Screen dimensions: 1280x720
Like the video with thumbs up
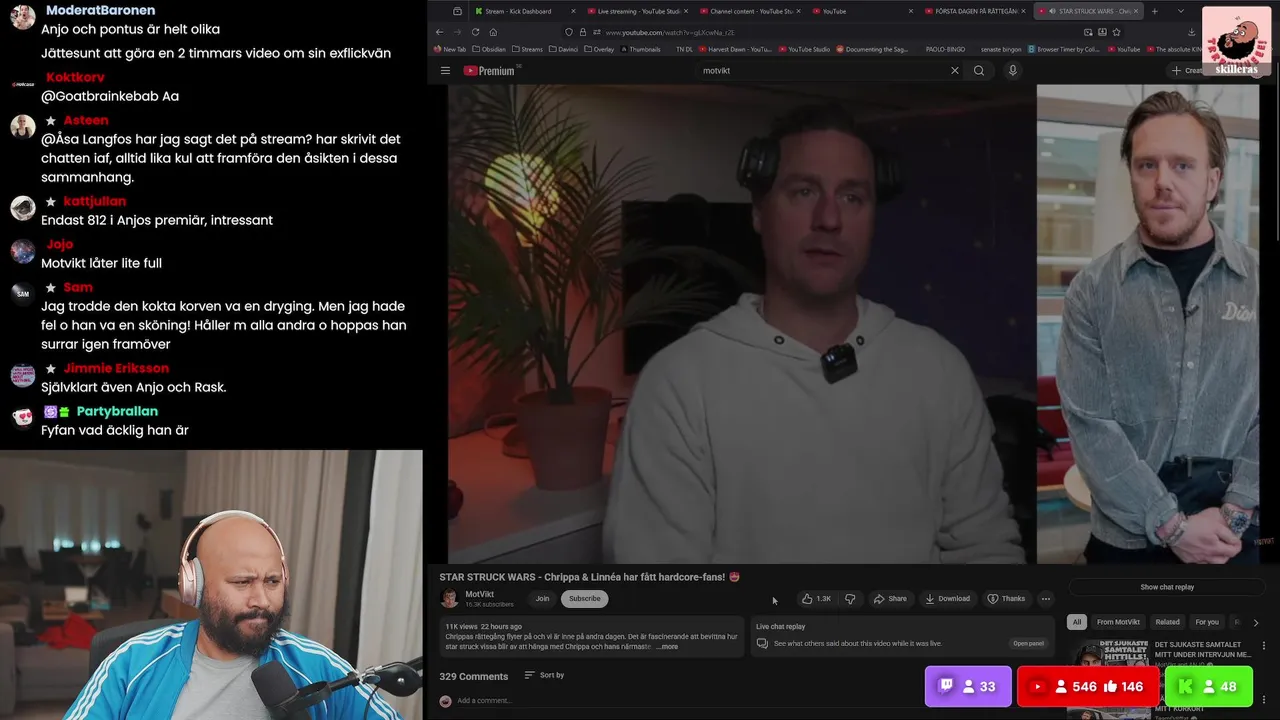[x=816, y=599]
